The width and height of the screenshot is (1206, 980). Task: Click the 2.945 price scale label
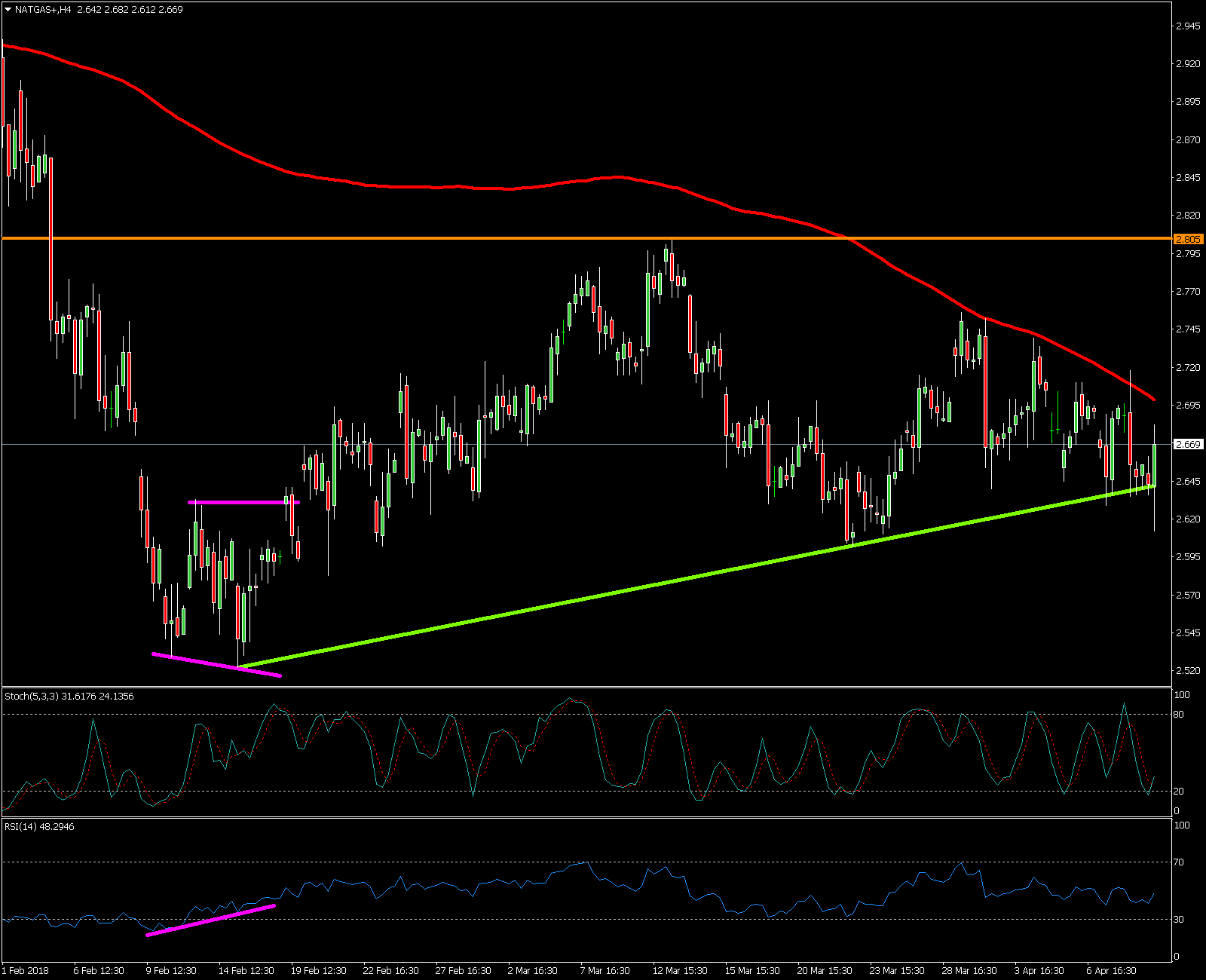pyautogui.click(x=1188, y=26)
